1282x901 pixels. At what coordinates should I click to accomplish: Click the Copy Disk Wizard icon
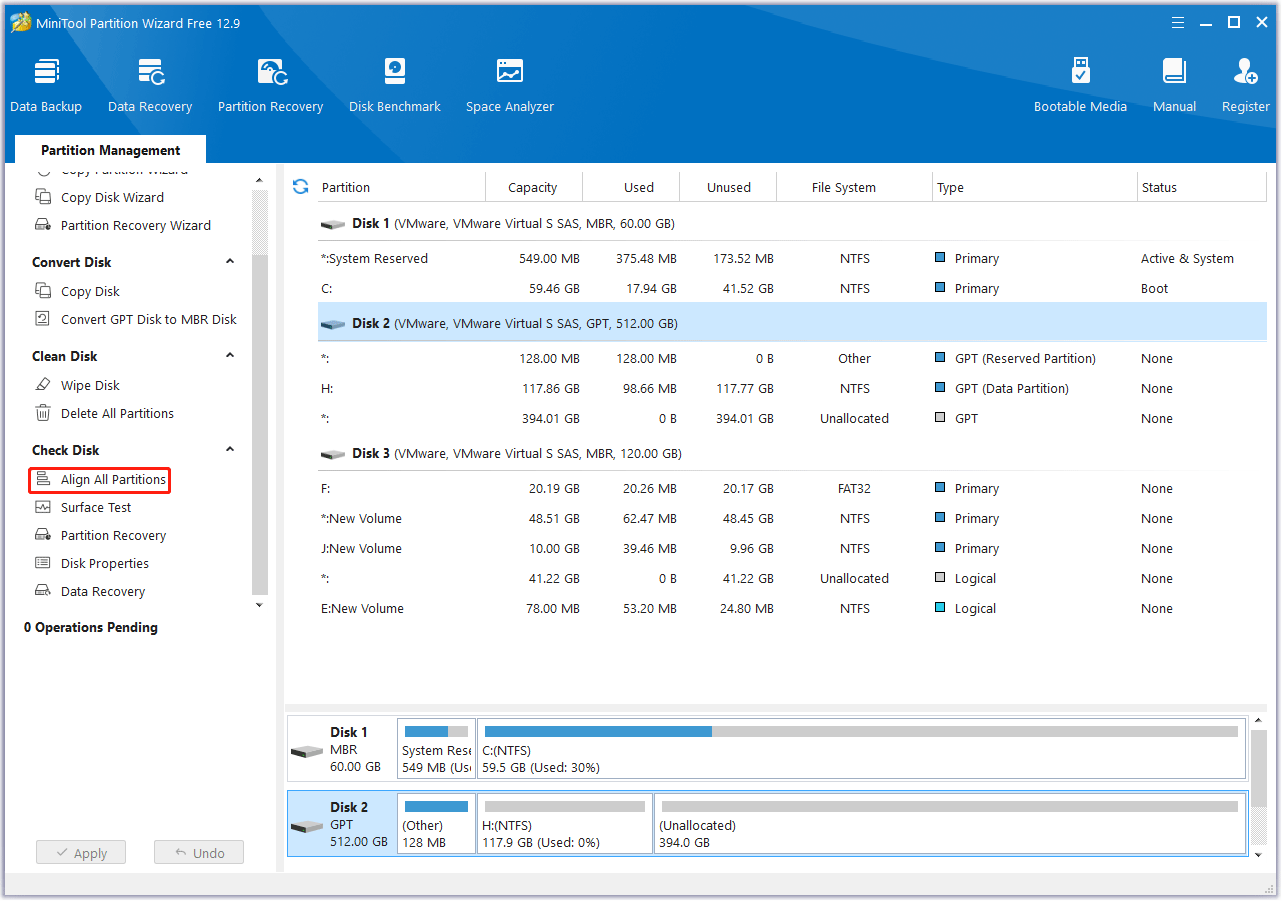coord(43,197)
